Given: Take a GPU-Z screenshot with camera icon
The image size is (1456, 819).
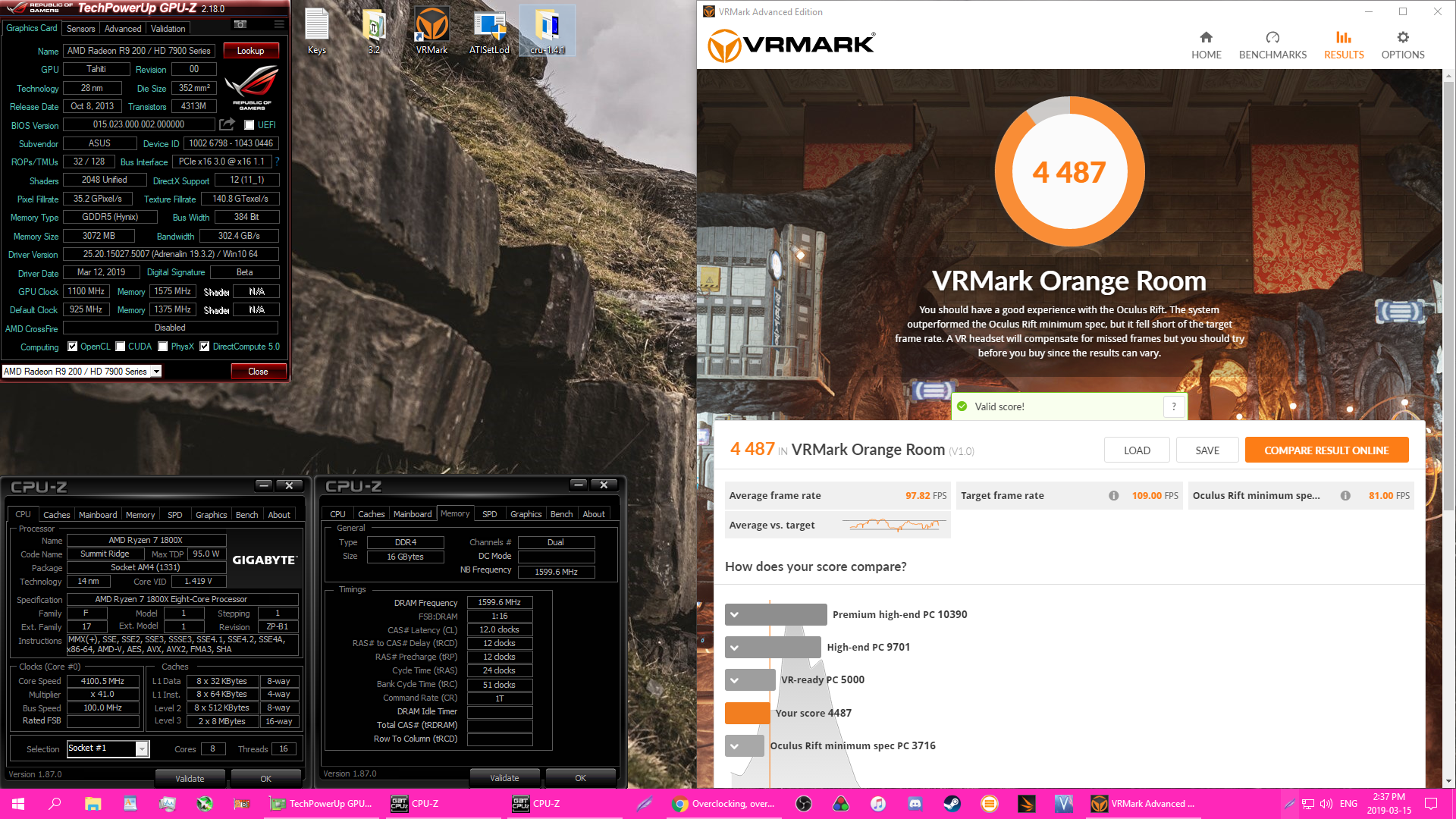Looking at the screenshot, I should [240, 25].
